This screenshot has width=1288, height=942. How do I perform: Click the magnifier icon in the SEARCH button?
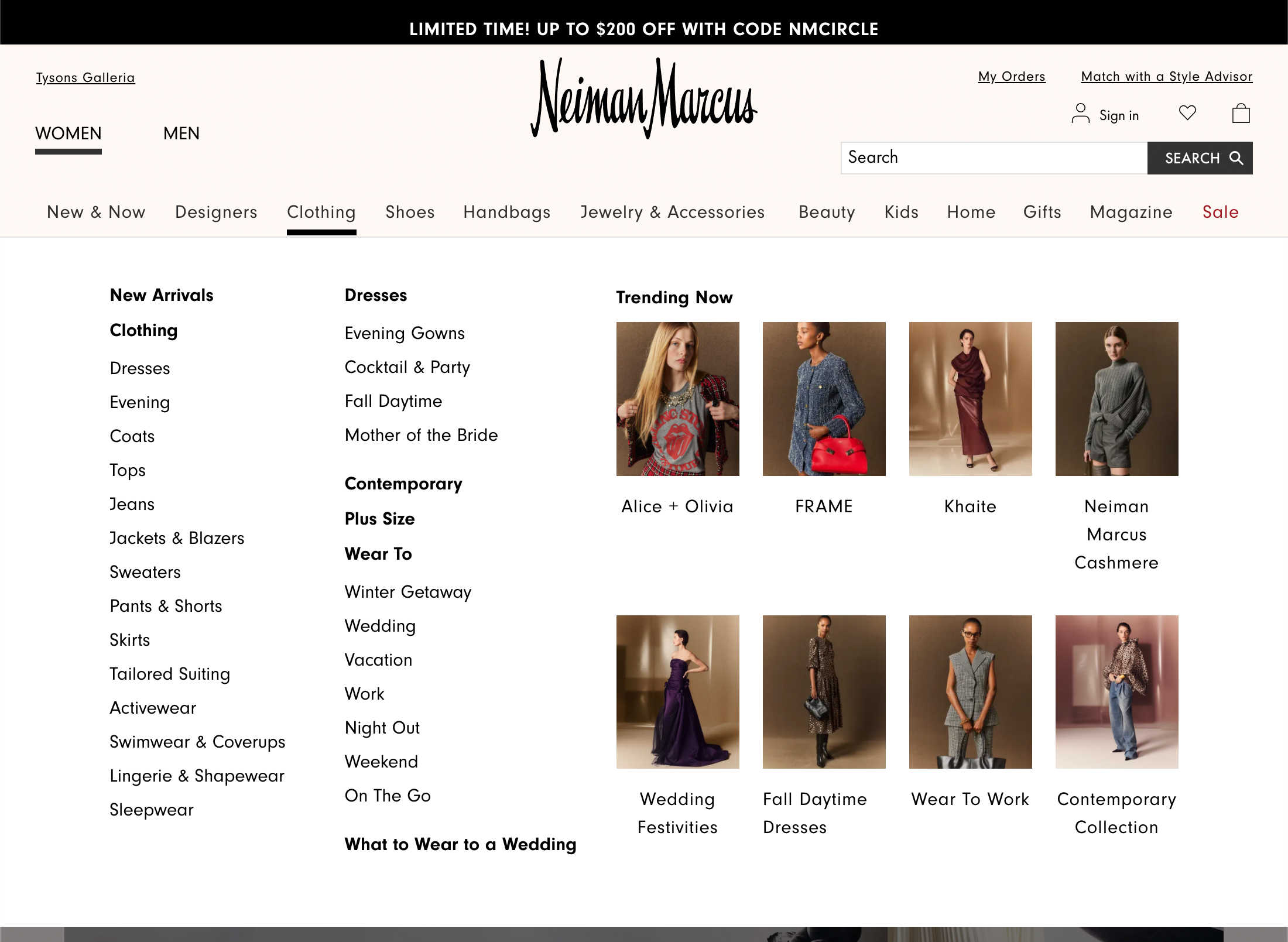tap(1235, 158)
